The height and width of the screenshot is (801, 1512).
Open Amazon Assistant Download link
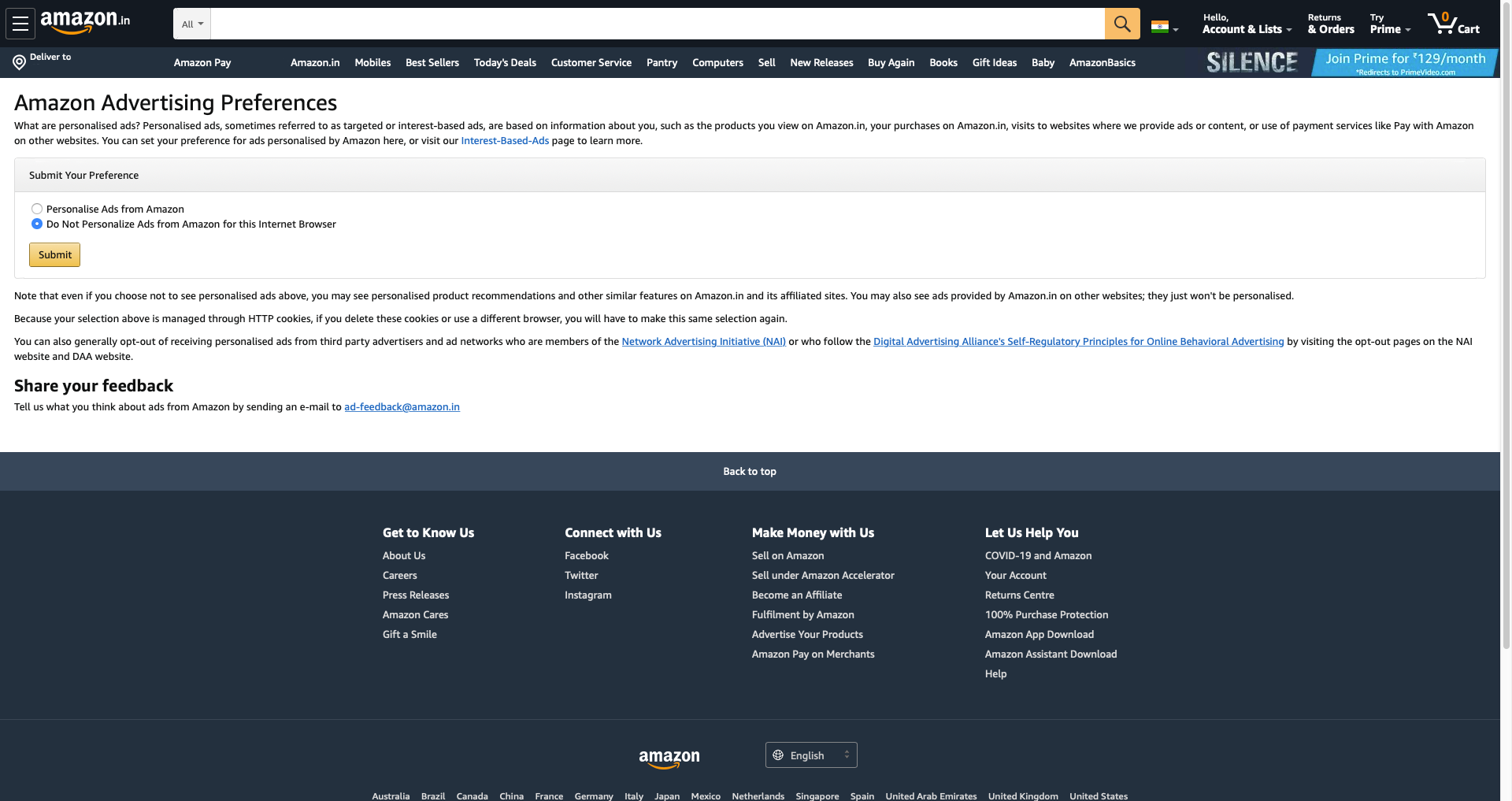[x=1051, y=654]
